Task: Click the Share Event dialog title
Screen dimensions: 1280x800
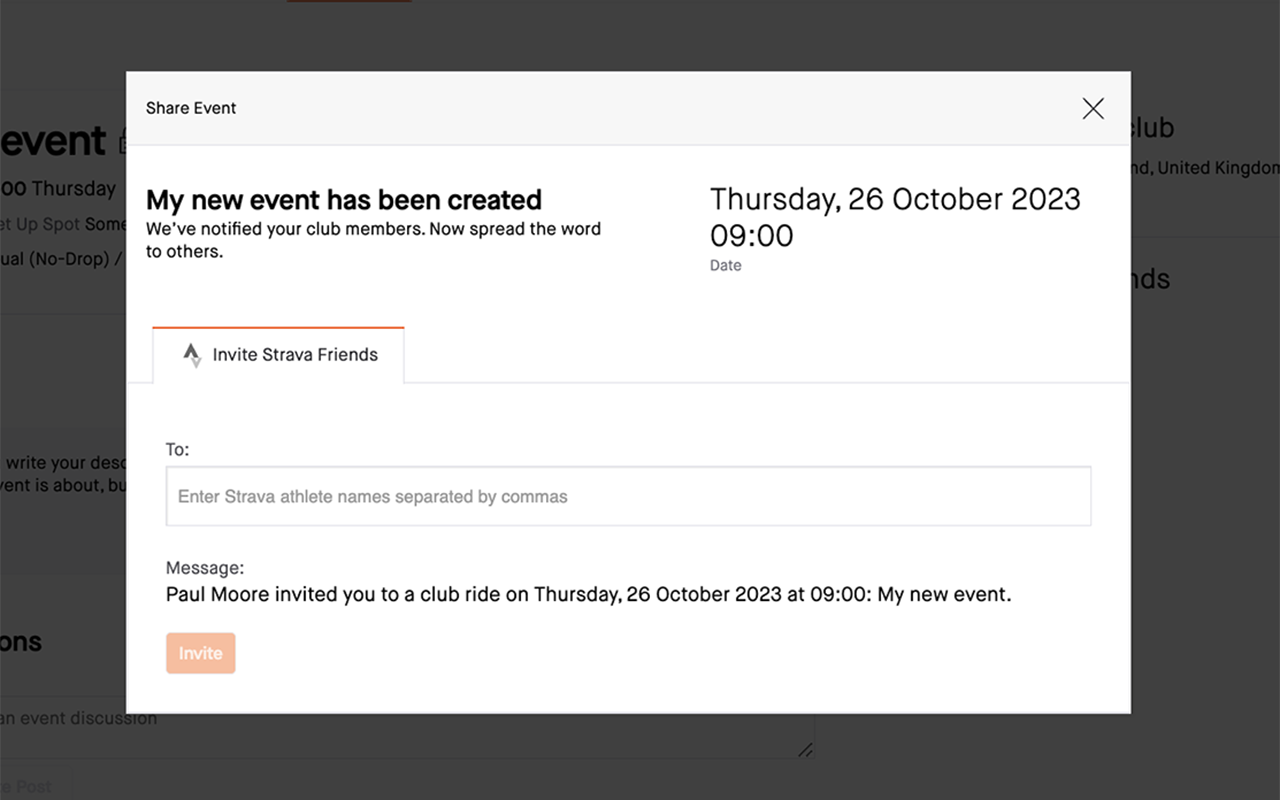Action: point(191,108)
